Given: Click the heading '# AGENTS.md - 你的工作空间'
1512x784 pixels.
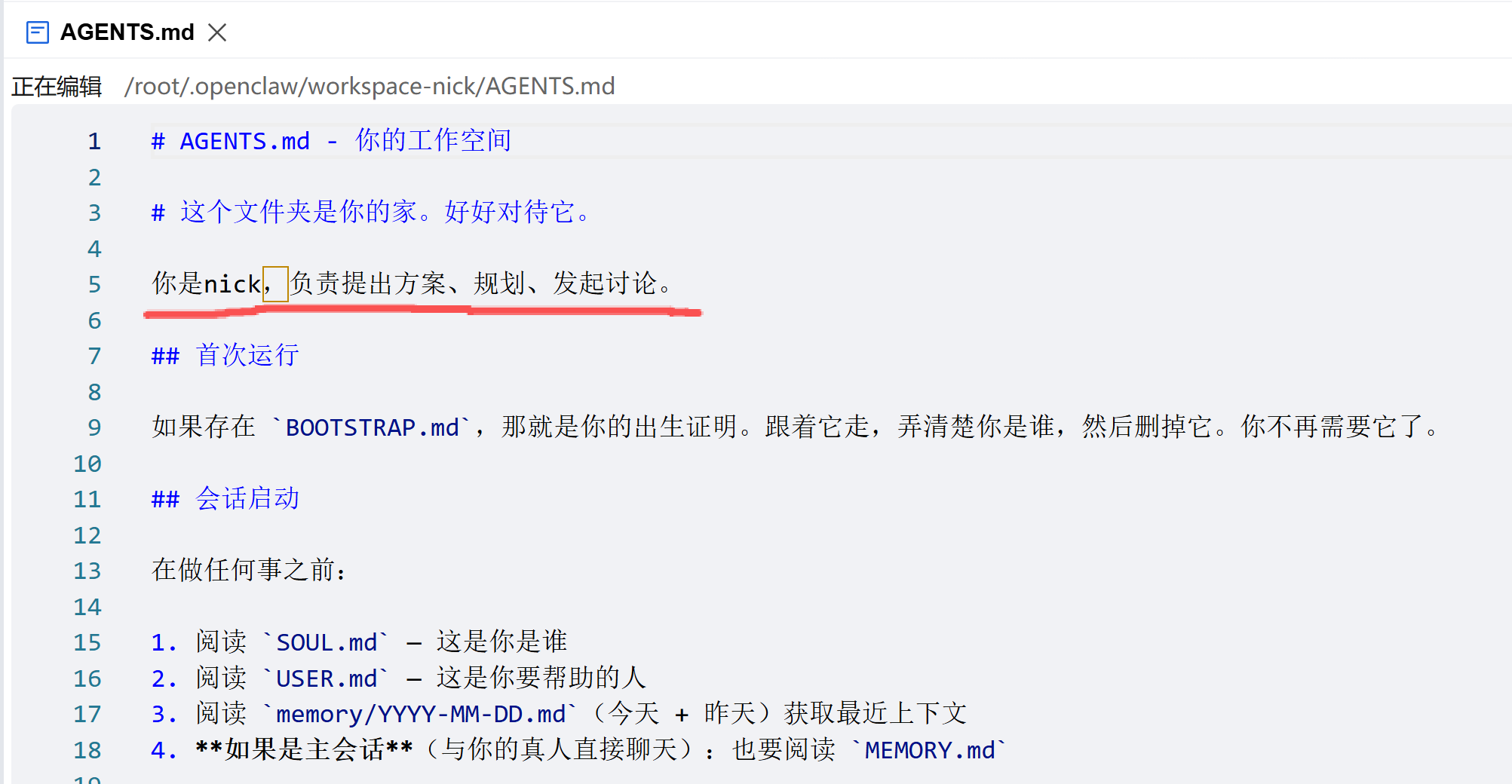Looking at the screenshot, I should [x=331, y=141].
